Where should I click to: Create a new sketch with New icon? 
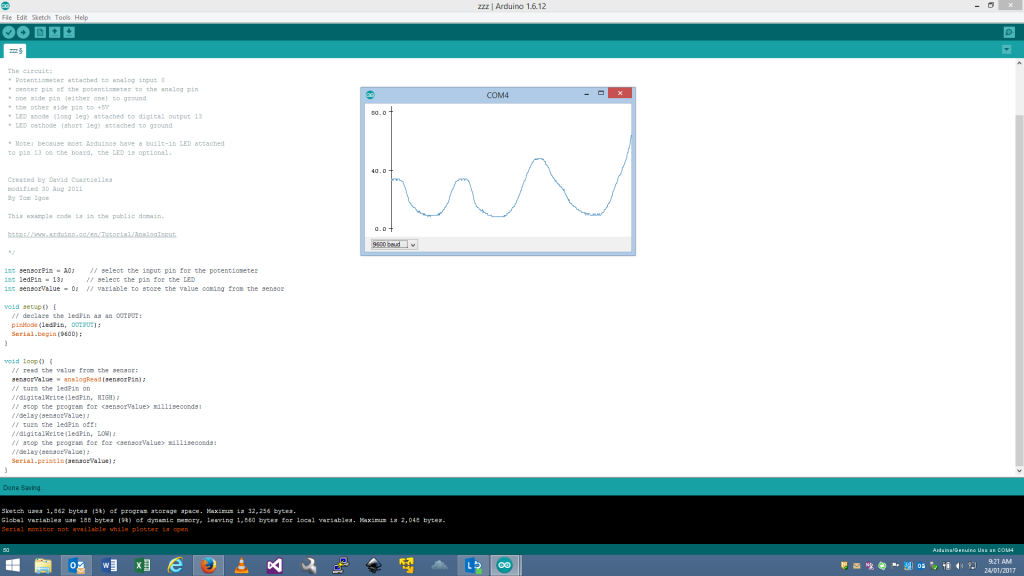tap(41, 32)
